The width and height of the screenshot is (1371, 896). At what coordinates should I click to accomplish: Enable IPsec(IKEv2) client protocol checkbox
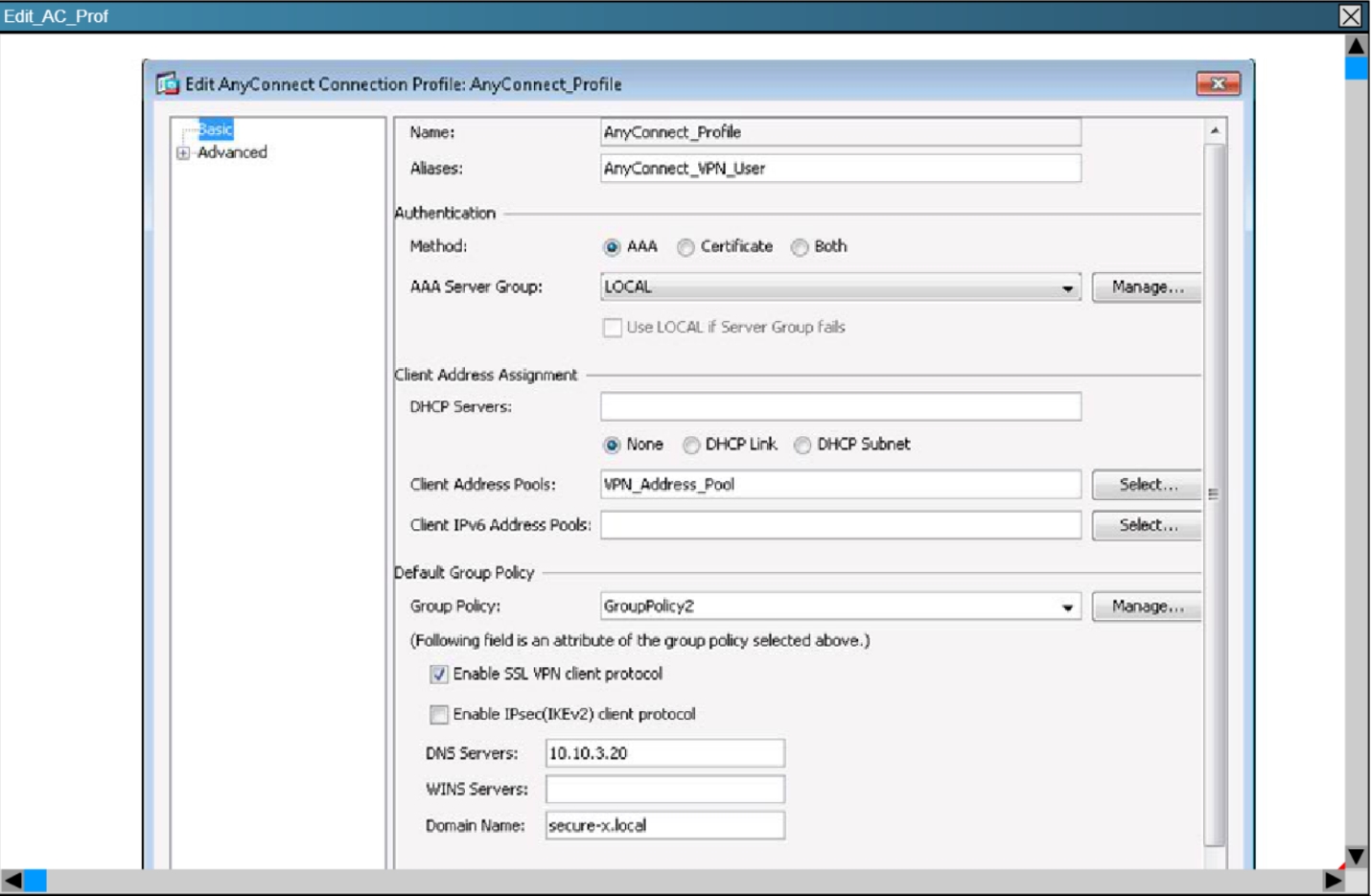[x=439, y=714]
